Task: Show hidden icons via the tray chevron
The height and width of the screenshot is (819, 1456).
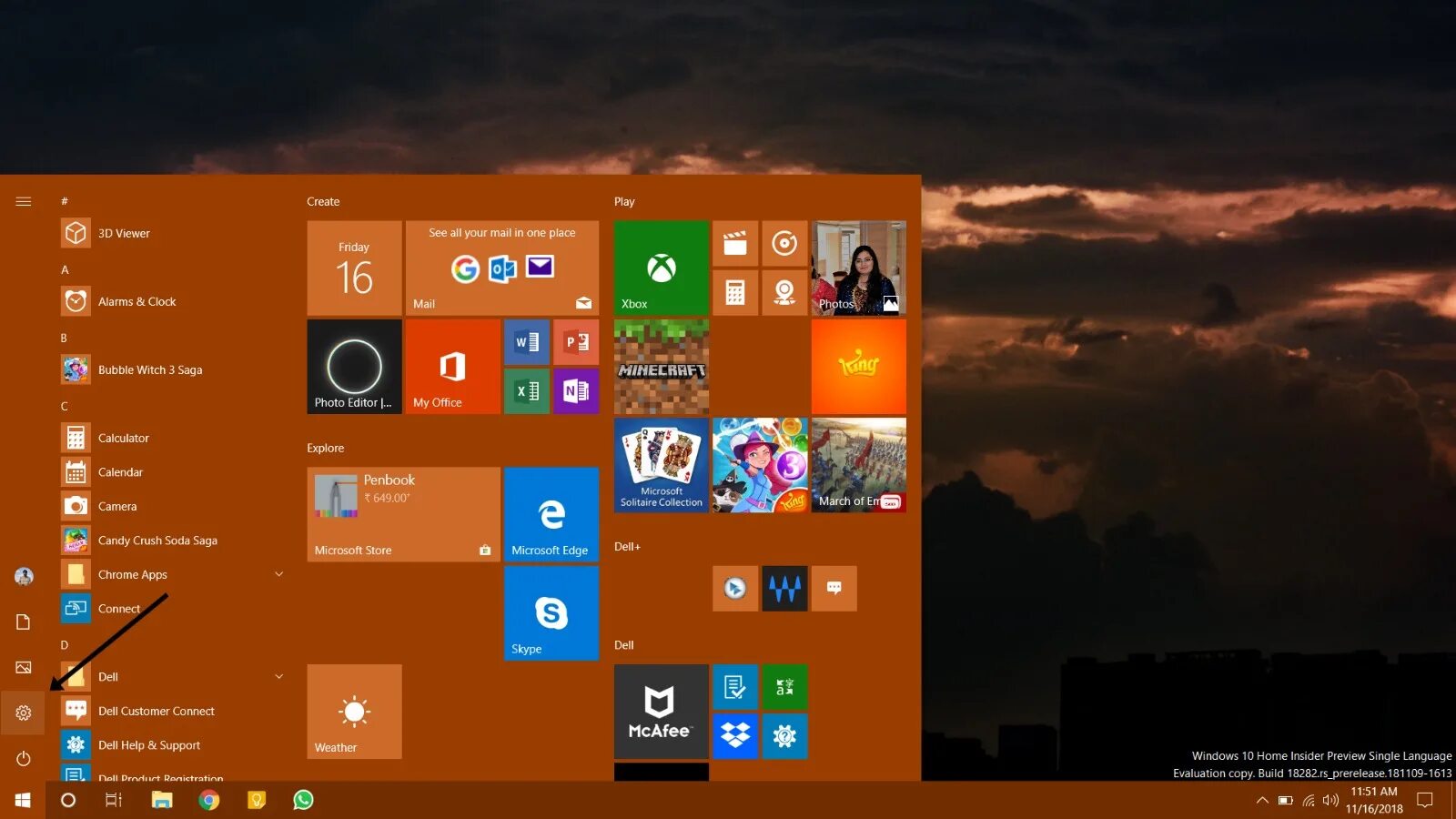Action: click(x=1262, y=800)
